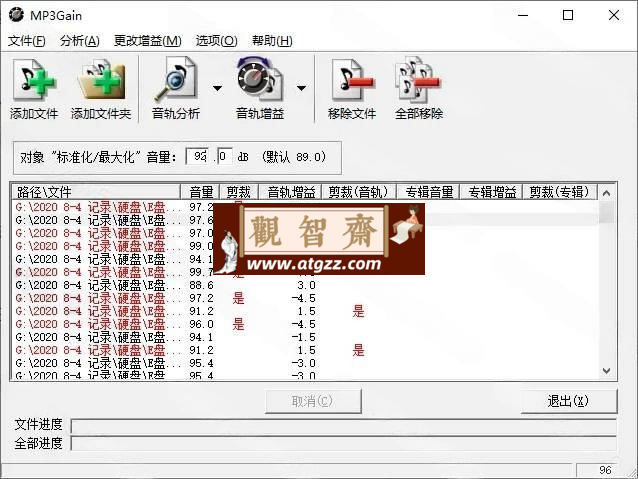This screenshot has height=479, width=638.
Task: Click the file list scroll up arrow
Action: pos(606,193)
